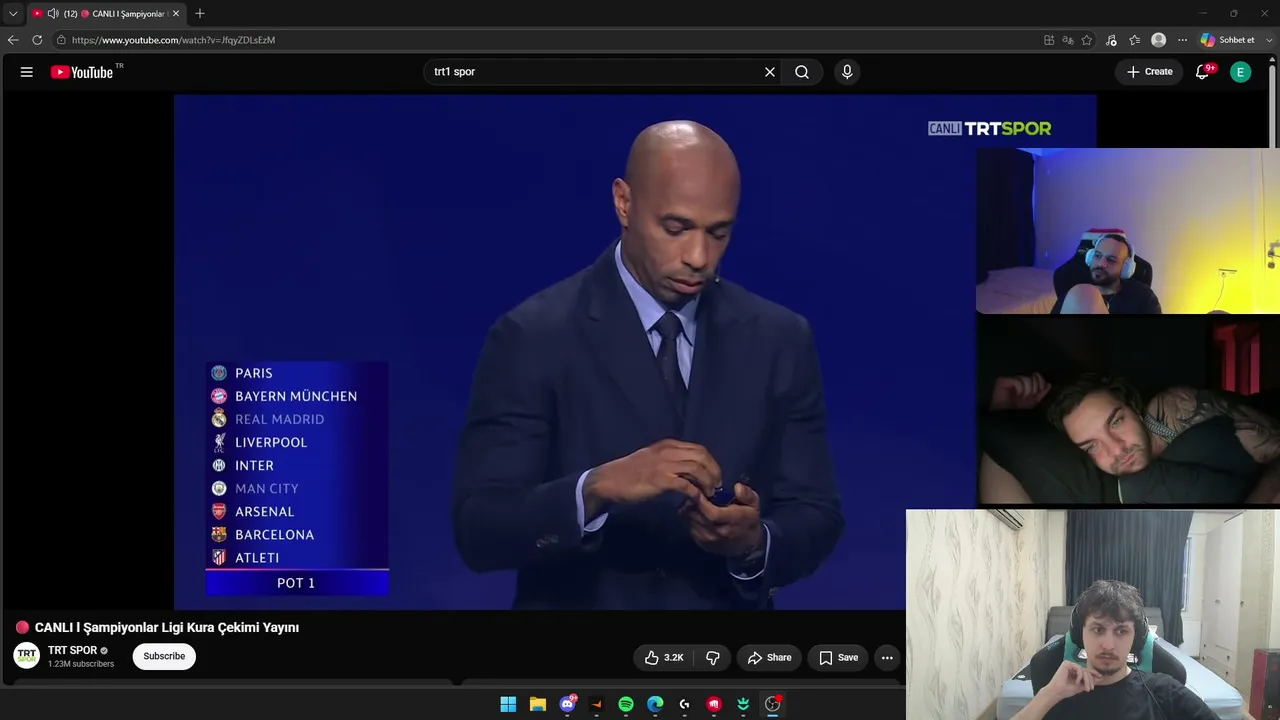Subscribe to TRT SPOR
This screenshot has height=720, width=1280.
pyautogui.click(x=164, y=656)
